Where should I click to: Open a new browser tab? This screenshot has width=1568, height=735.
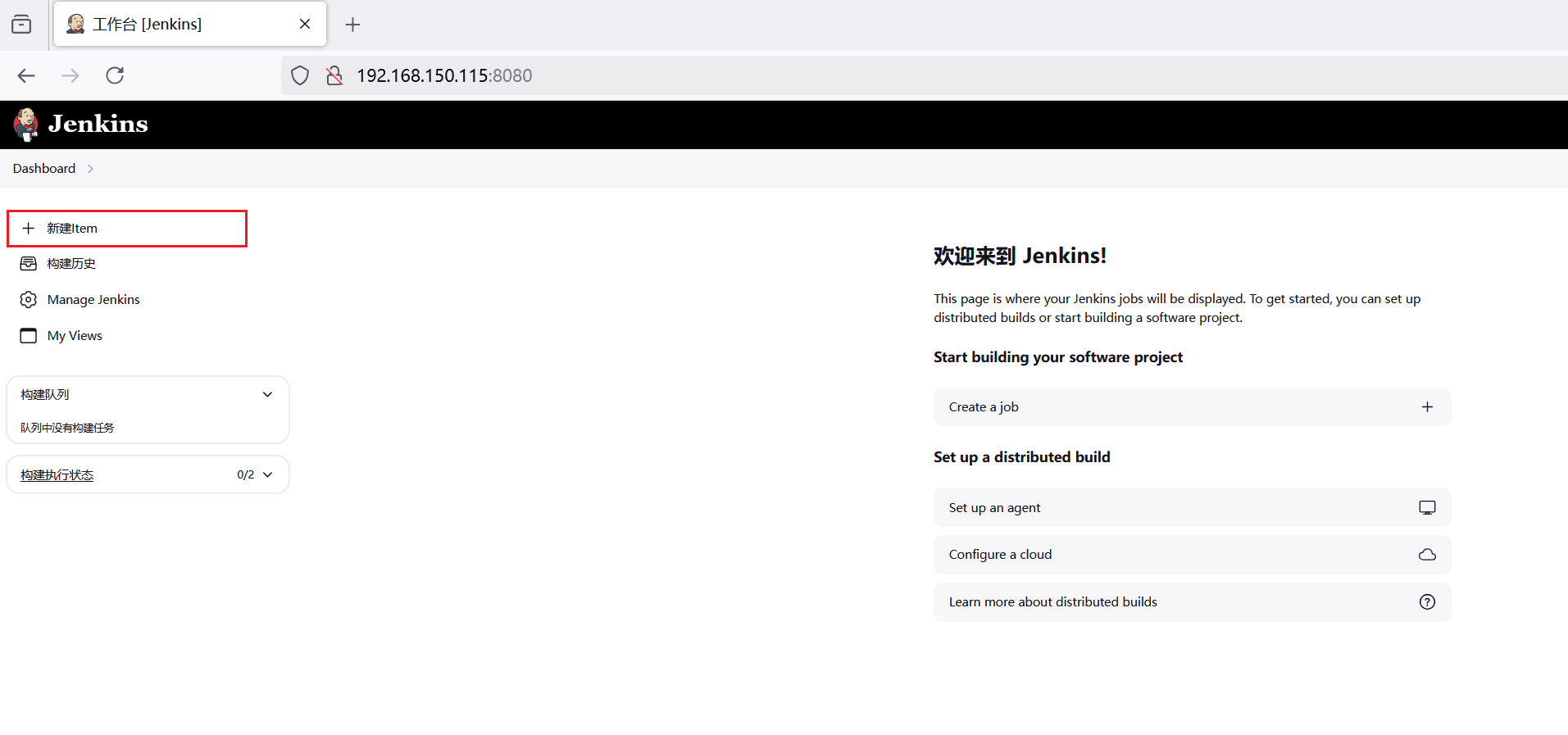[x=352, y=25]
